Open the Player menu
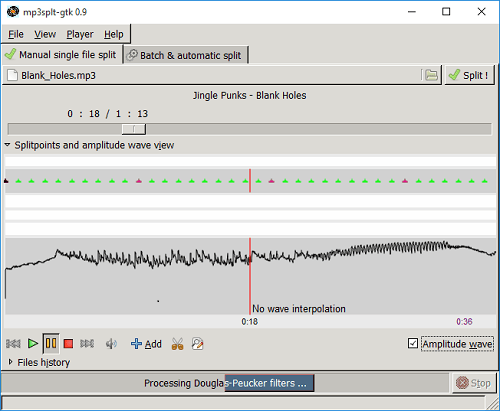The image size is (500, 411). point(80,34)
